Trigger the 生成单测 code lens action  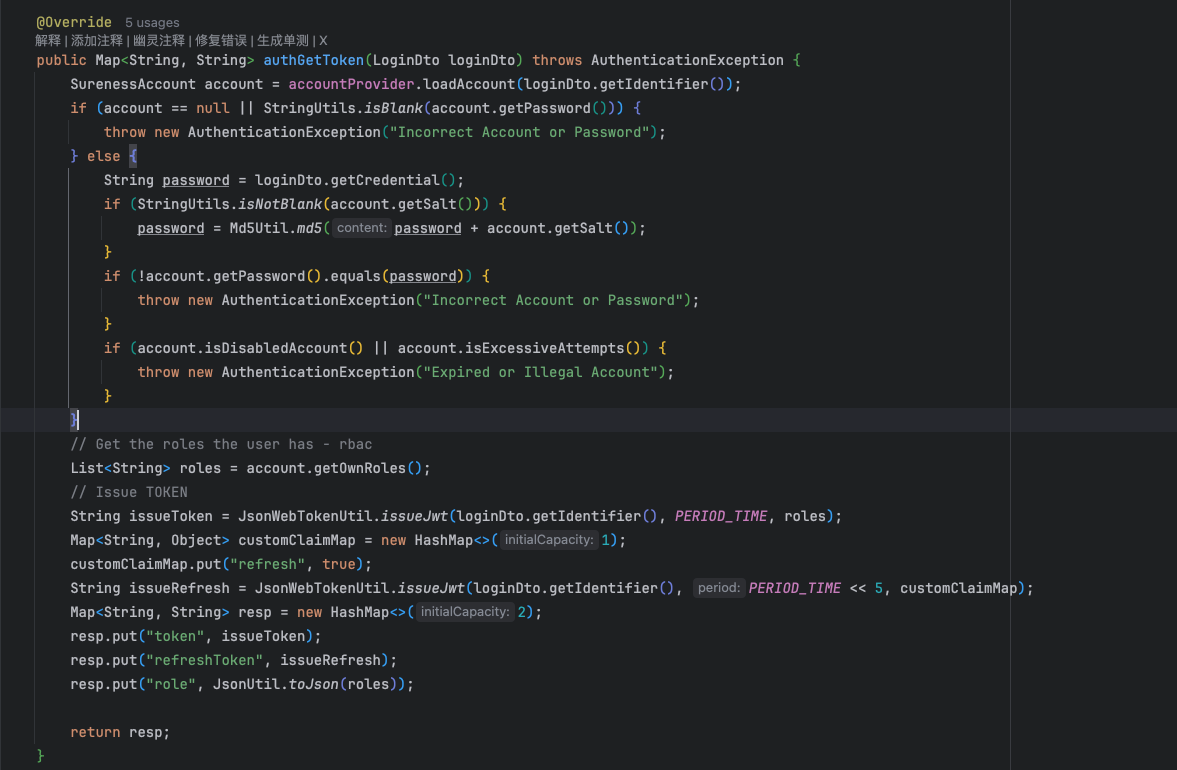coord(283,41)
